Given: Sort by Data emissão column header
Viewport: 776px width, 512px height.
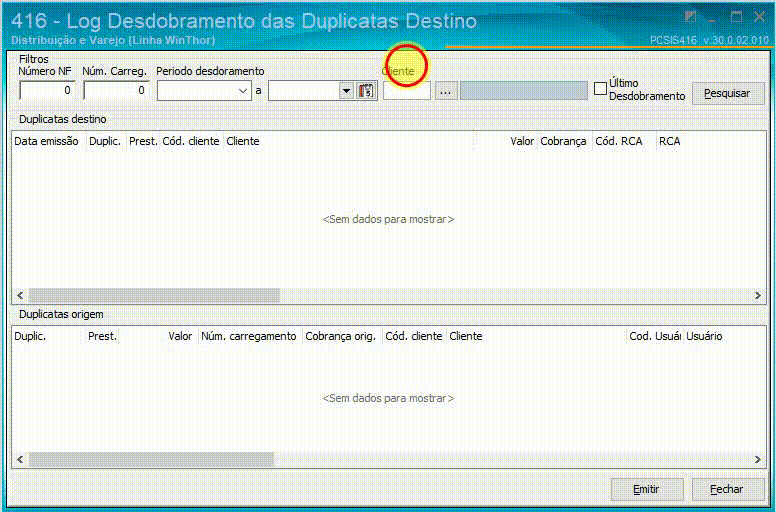Looking at the screenshot, I should (49, 141).
